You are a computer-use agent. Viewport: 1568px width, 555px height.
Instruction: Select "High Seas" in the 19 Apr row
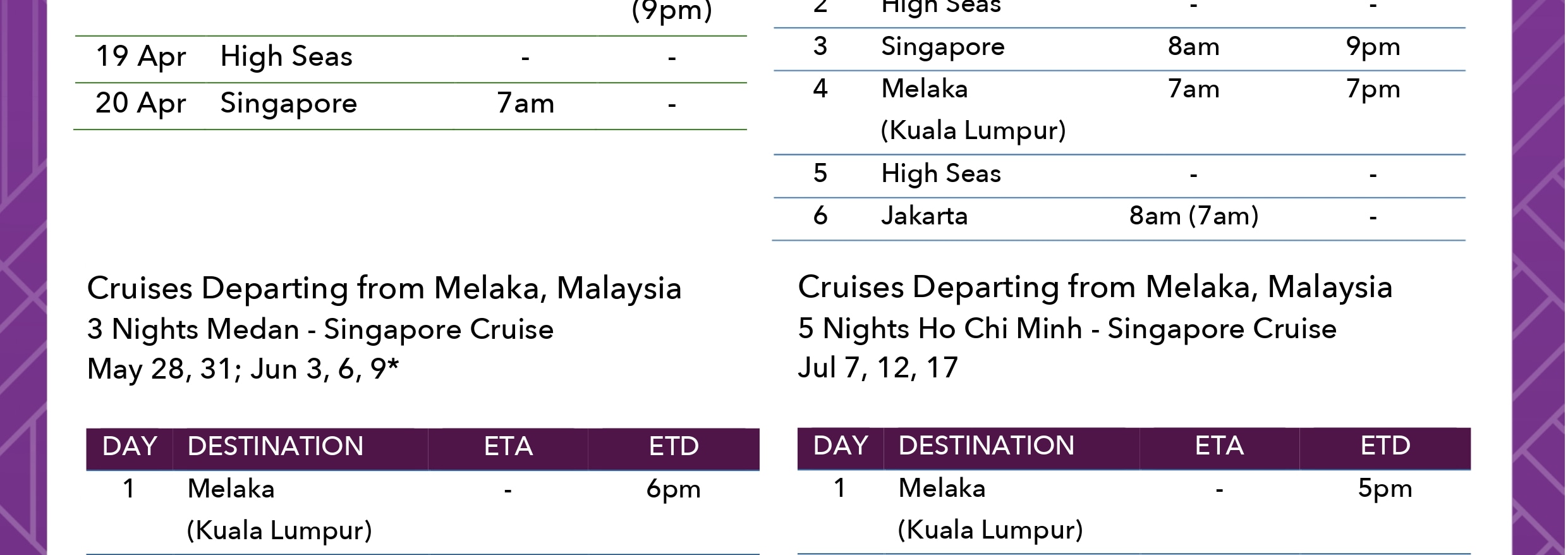(286, 56)
